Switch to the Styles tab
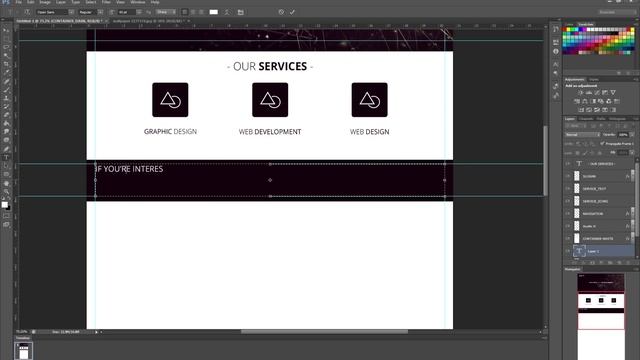 click(594, 79)
